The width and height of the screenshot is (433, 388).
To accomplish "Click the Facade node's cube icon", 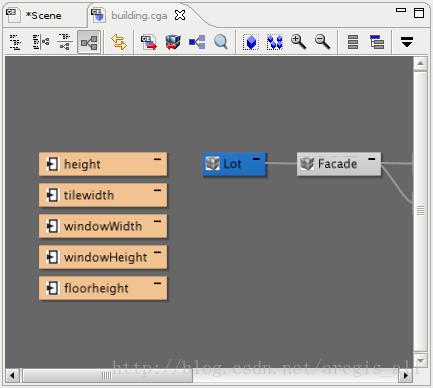I will 307,163.
